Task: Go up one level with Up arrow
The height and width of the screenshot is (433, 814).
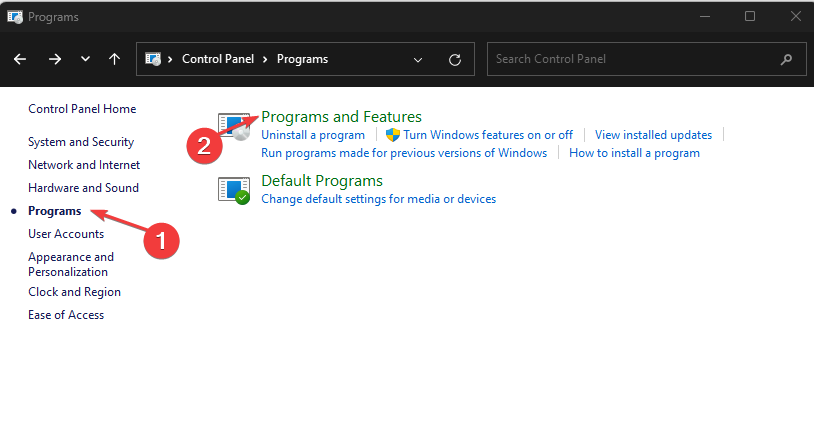Action: pyautogui.click(x=114, y=59)
